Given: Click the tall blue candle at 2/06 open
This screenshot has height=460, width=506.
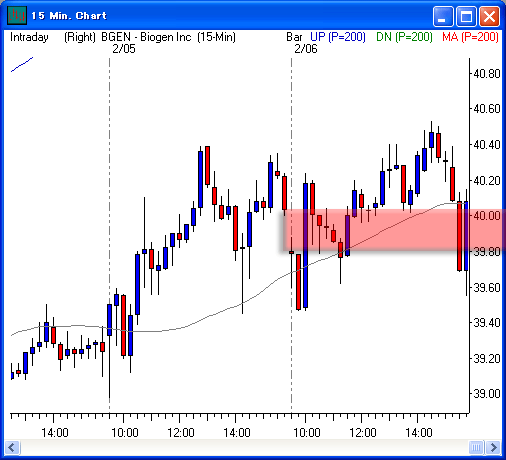Looking at the screenshot, I should pos(305,245).
